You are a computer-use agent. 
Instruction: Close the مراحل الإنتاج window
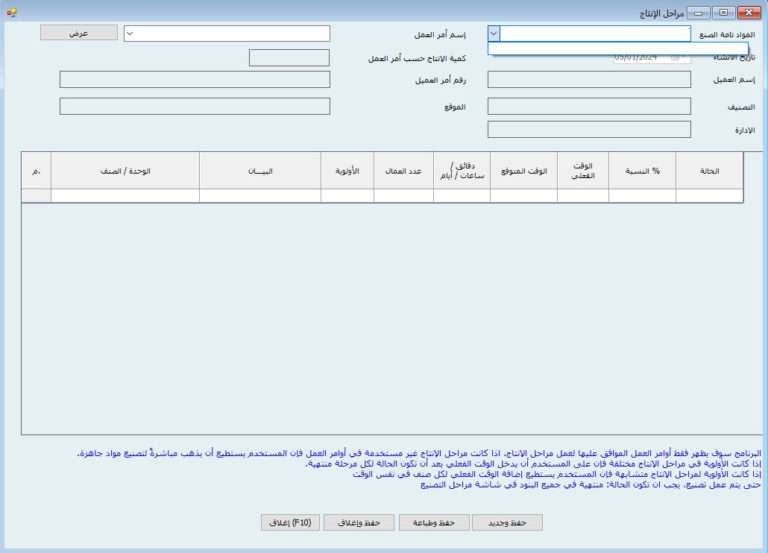pyautogui.click(x=749, y=13)
